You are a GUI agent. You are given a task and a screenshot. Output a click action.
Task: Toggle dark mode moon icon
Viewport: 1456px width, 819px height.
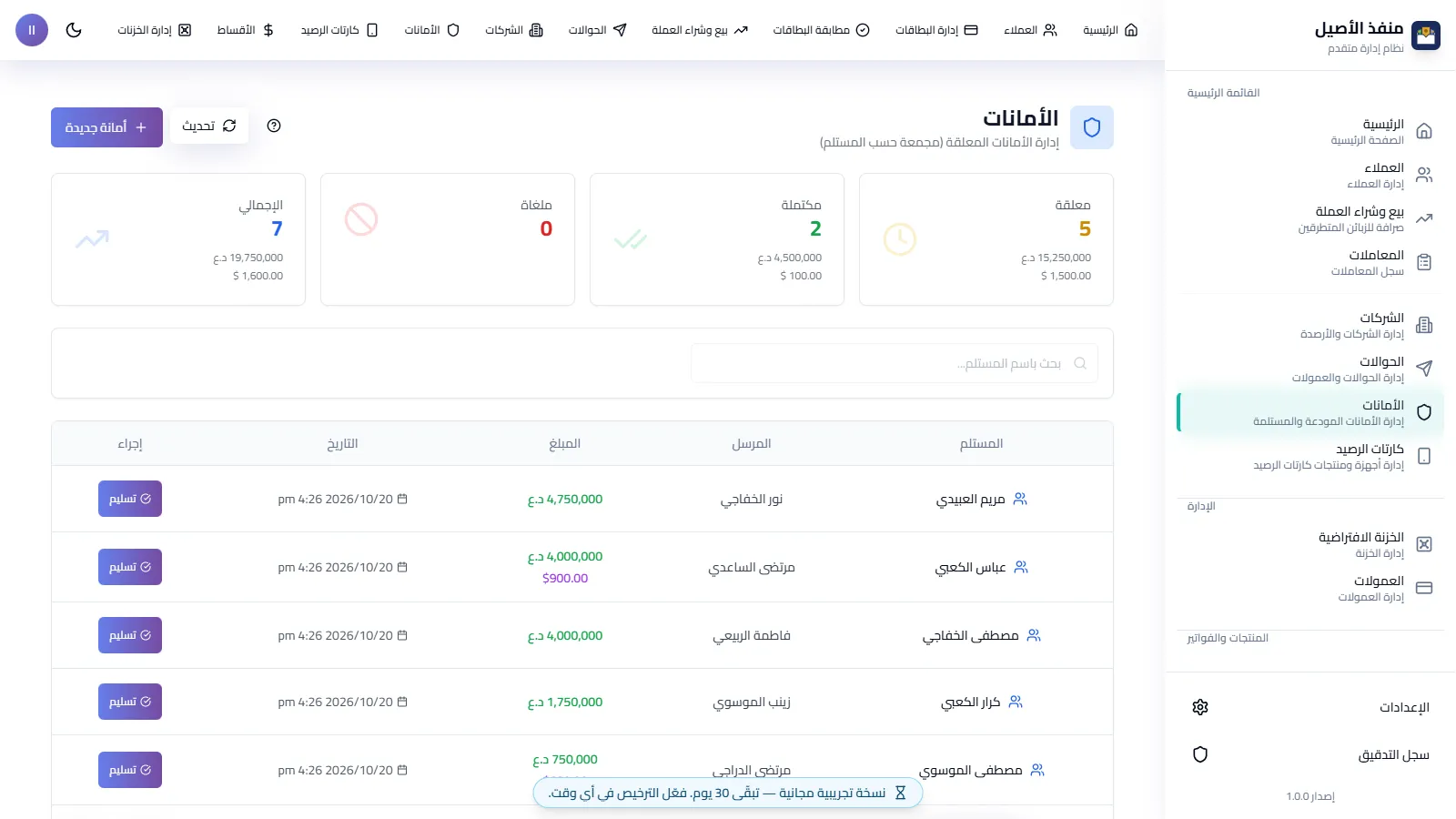pos(74,30)
